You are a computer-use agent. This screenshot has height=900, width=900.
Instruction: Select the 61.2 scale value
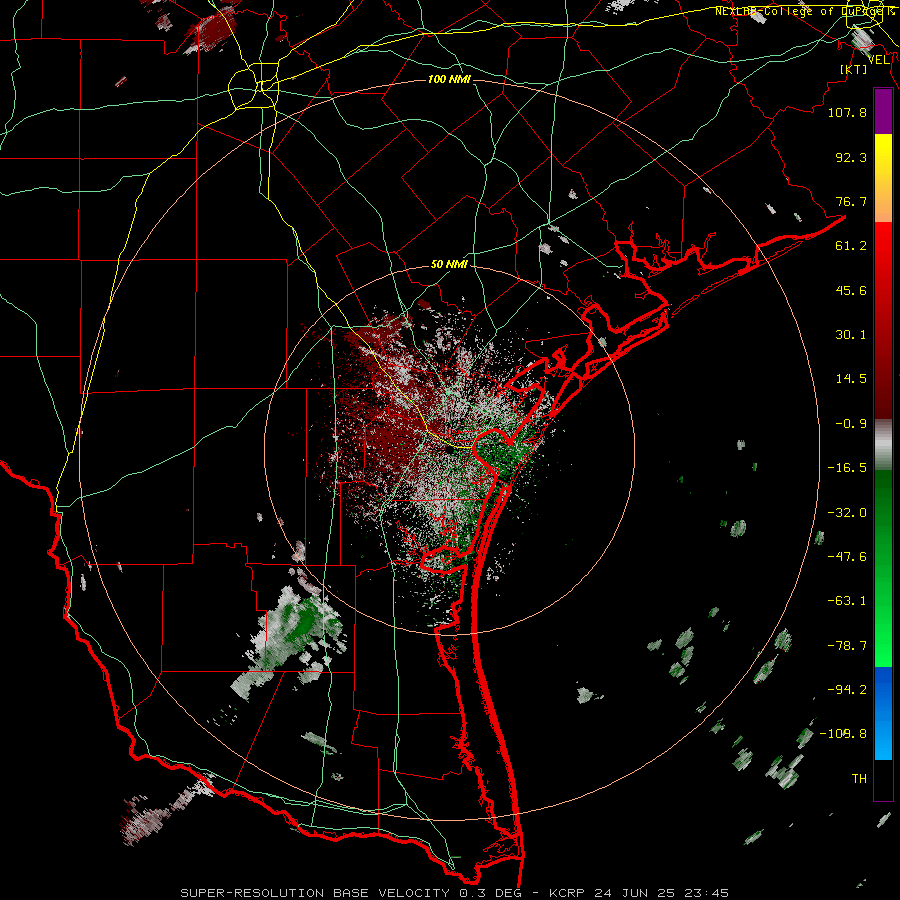(851, 246)
